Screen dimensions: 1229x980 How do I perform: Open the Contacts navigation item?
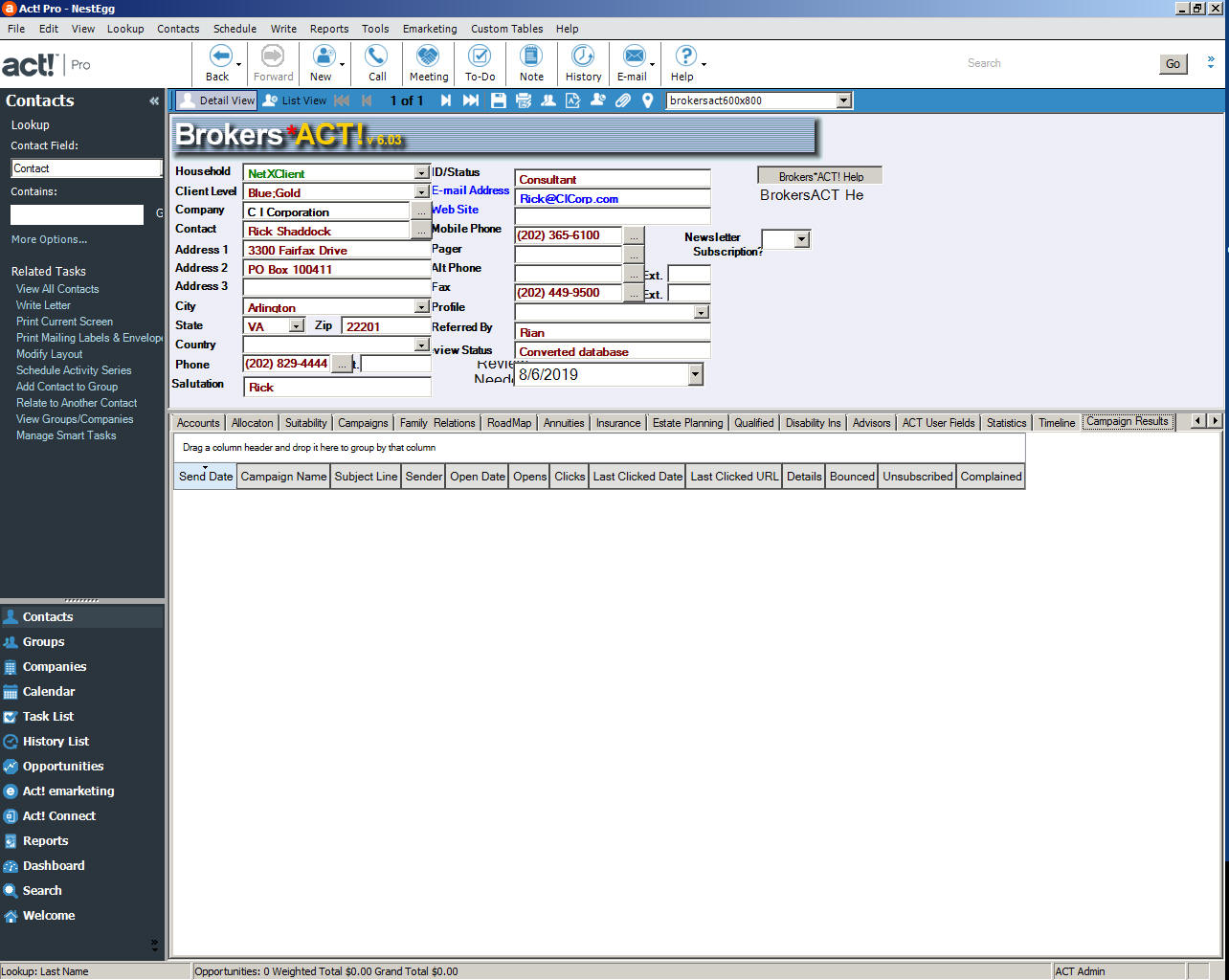click(x=82, y=617)
